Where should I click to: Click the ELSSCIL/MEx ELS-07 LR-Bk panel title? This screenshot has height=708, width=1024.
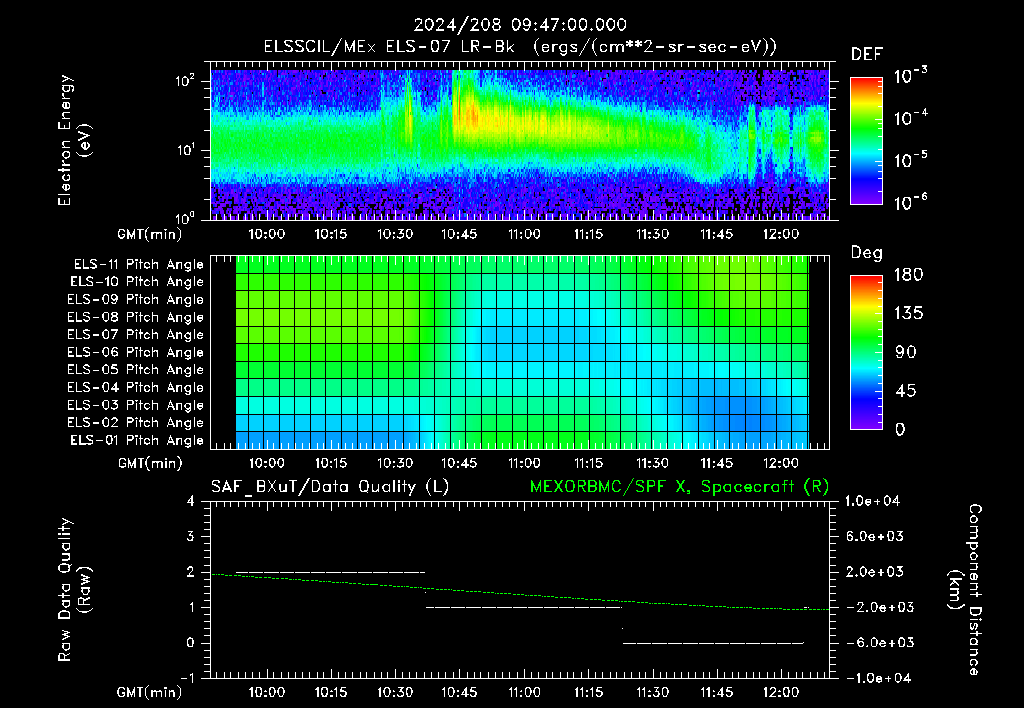click(x=520, y=47)
